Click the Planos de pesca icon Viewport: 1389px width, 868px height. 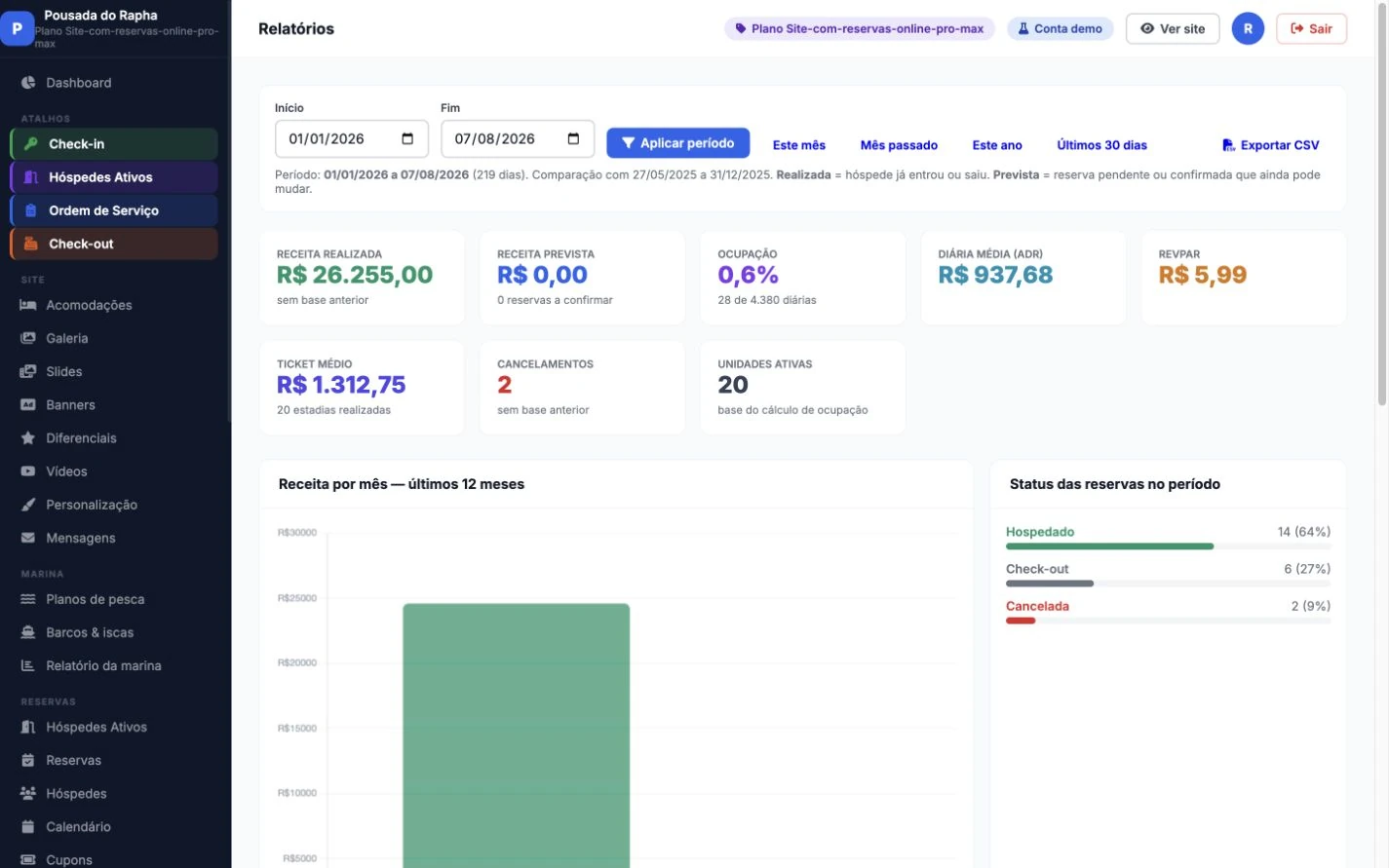point(28,599)
